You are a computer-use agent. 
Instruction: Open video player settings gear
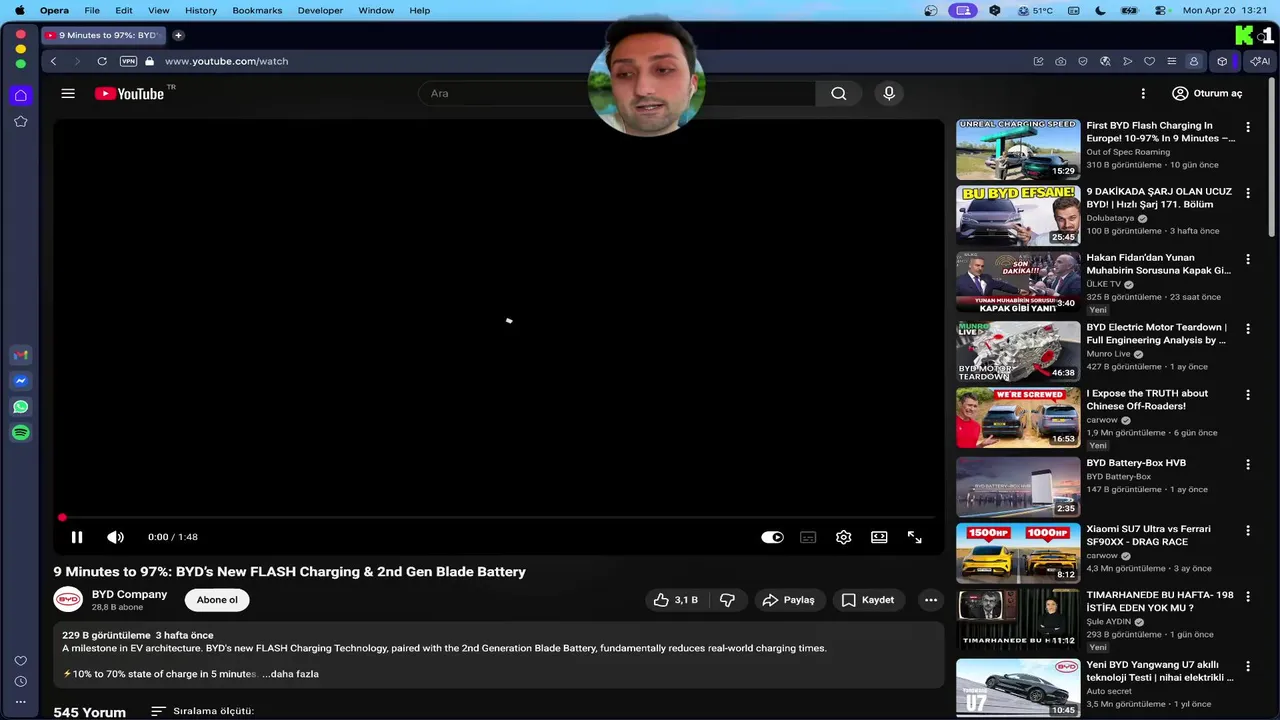[844, 537]
